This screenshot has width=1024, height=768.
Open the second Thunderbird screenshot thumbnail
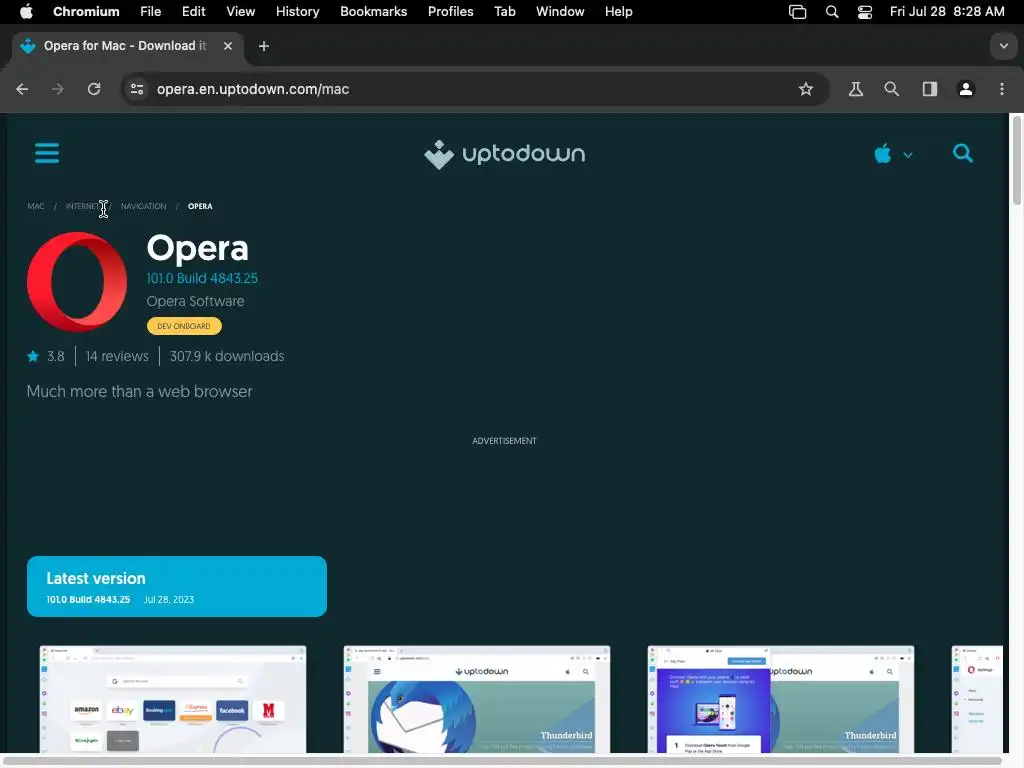pyautogui.click(x=477, y=699)
